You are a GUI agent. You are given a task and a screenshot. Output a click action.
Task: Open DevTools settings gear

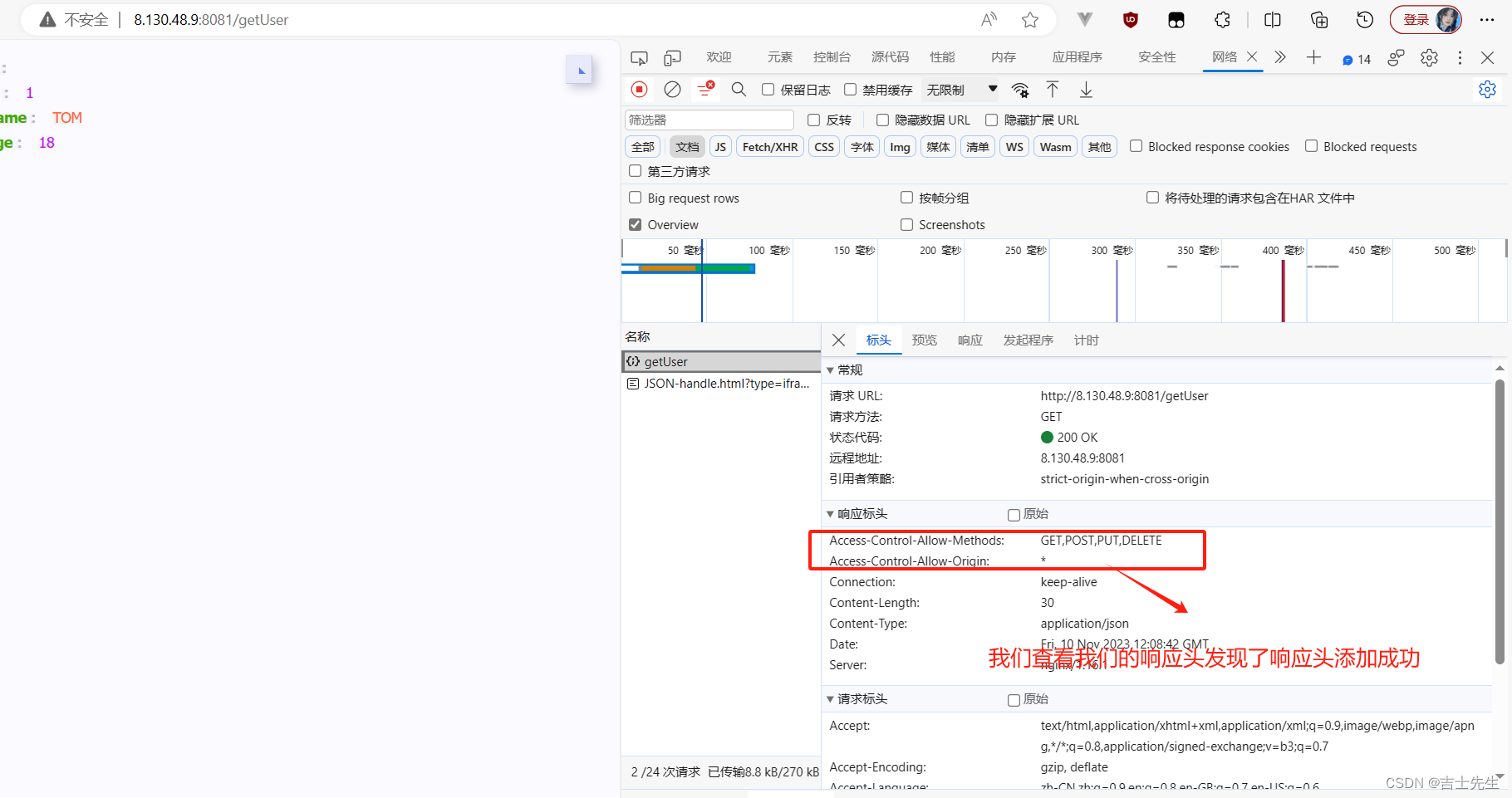pos(1429,57)
